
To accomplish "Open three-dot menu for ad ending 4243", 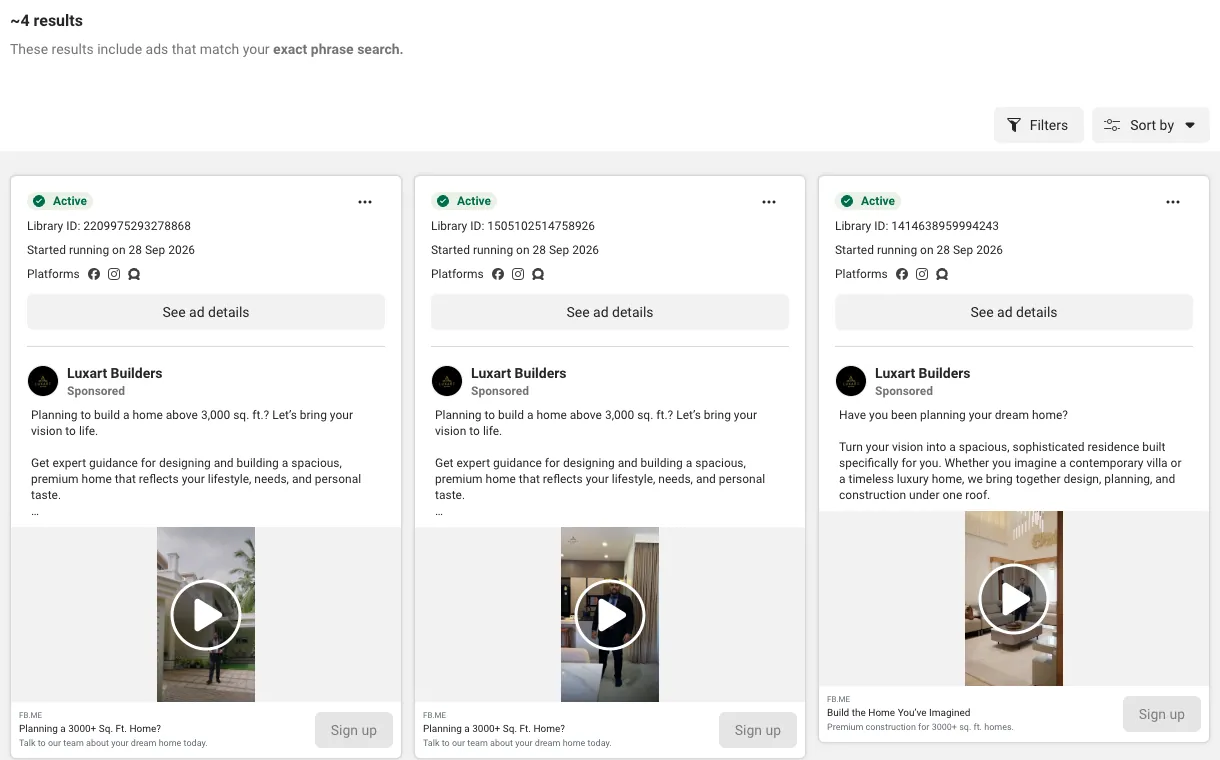I will (x=1173, y=202).
